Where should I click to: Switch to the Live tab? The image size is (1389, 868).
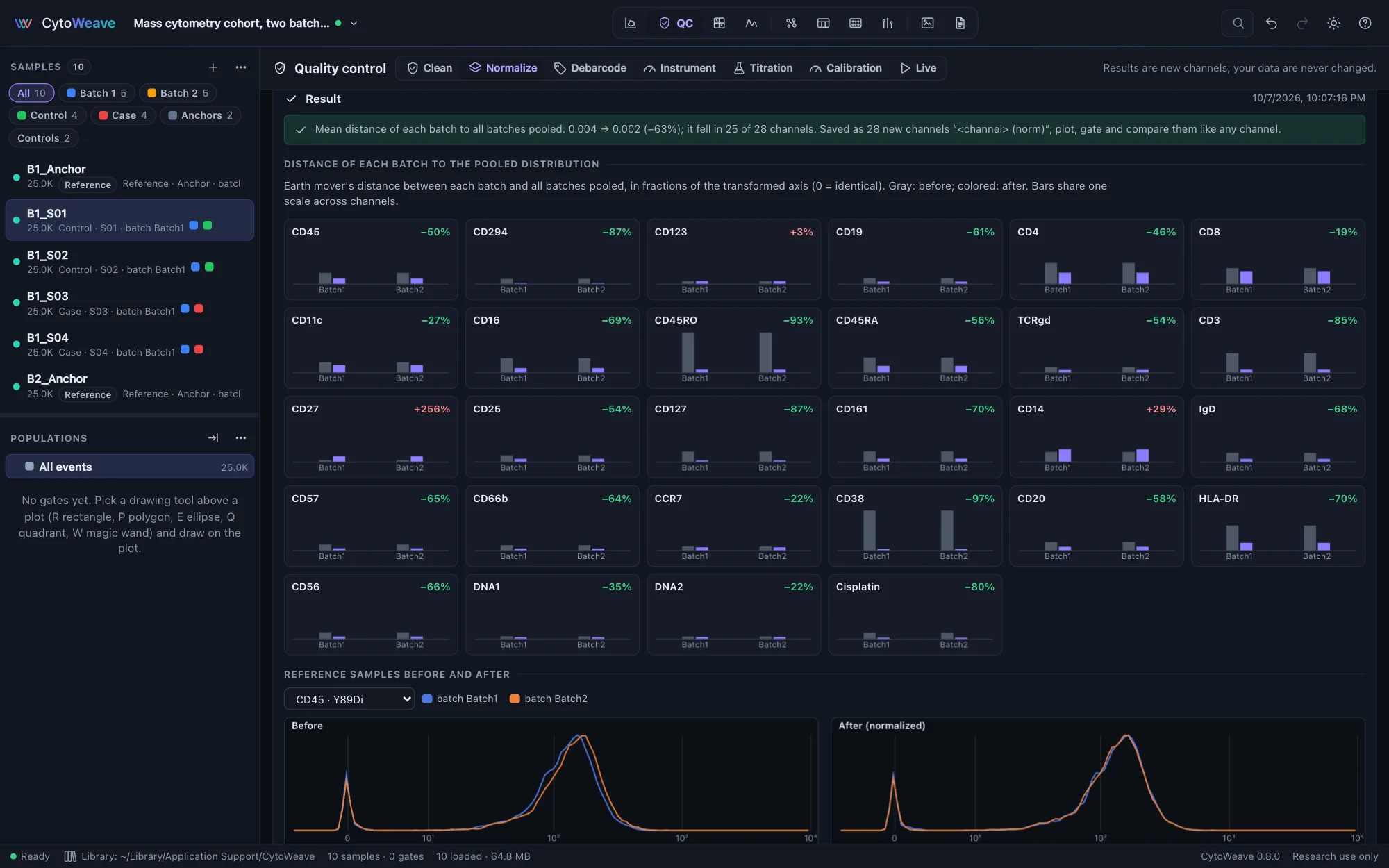pos(918,68)
